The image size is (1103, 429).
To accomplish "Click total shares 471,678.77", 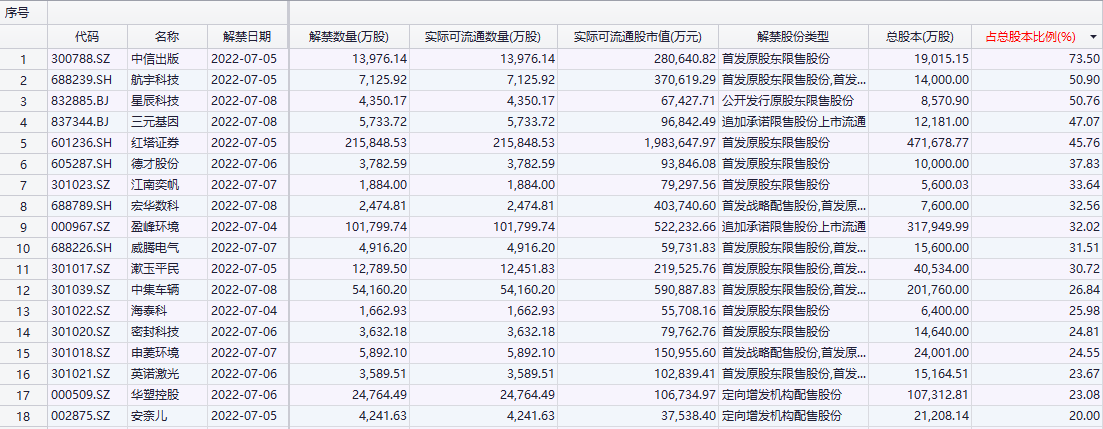I will pyautogui.click(x=938, y=143).
